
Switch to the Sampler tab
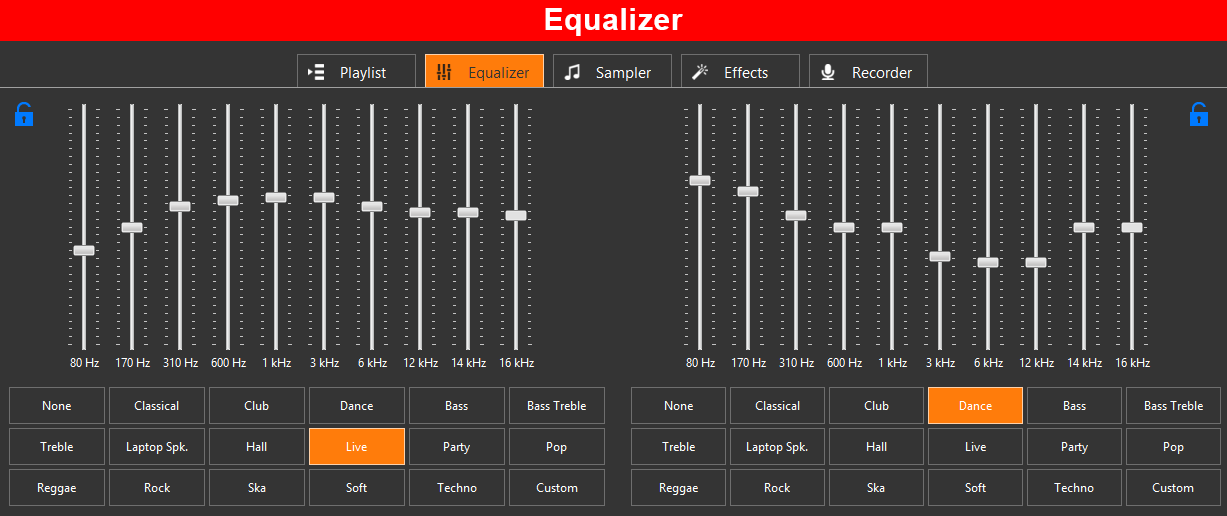[612, 72]
